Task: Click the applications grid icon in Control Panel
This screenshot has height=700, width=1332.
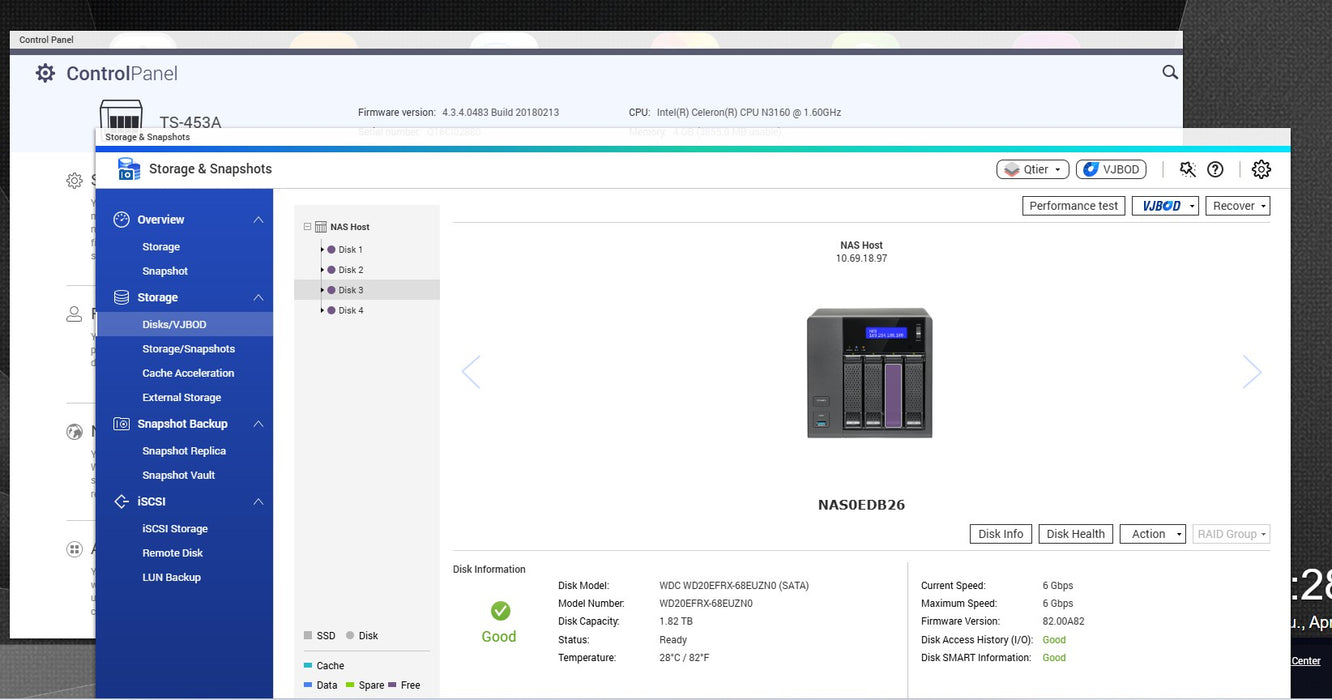Action: 74,549
